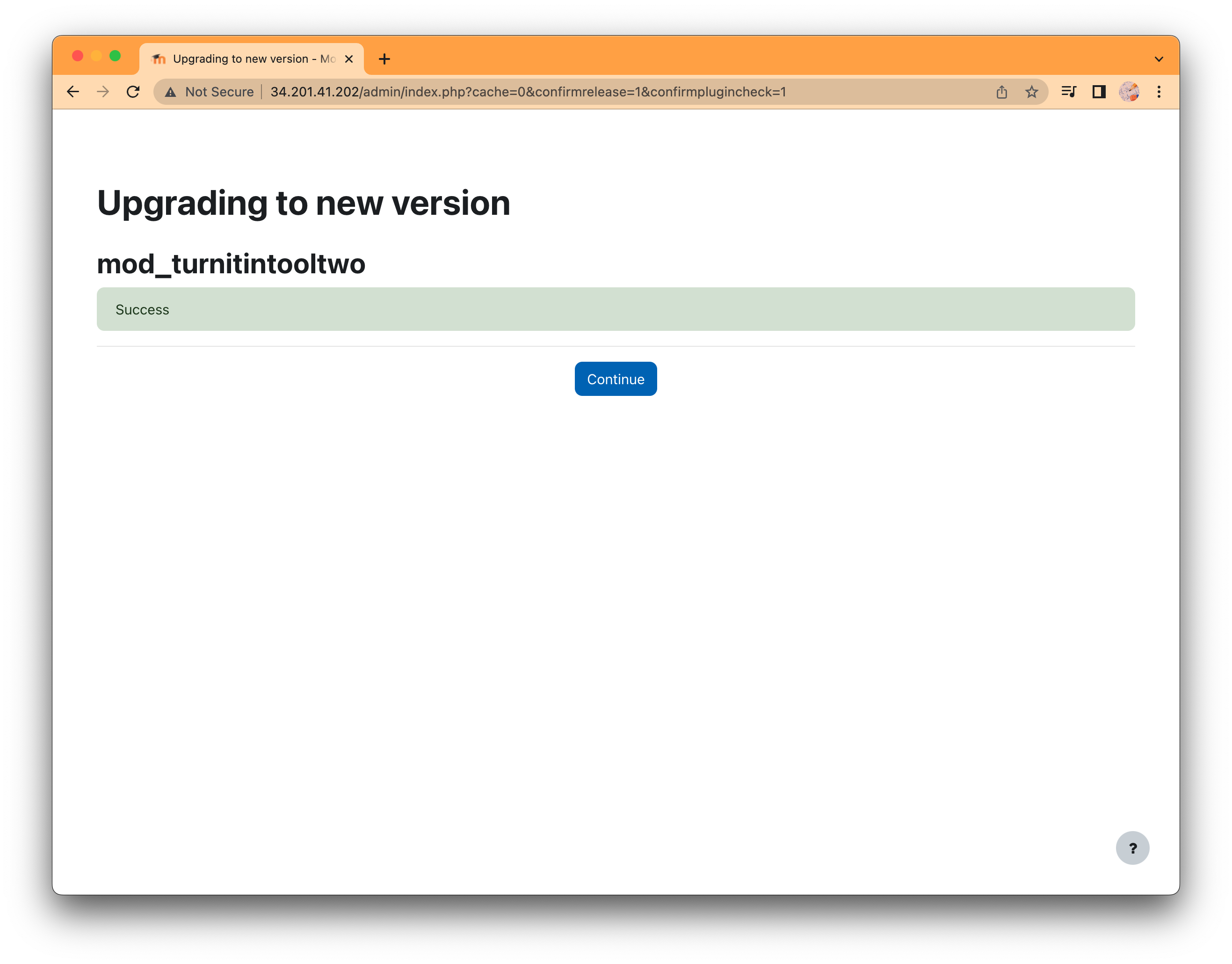This screenshot has width=1232, height=964.
Task: Click the mod_turnitintooltwo plugin name
Action: [x=231, y=264]
